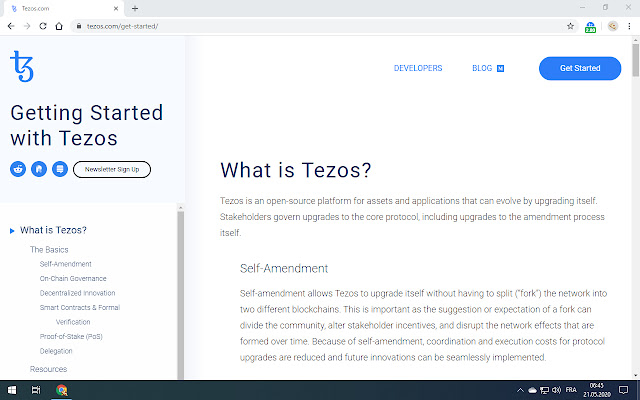The height and width of the screenshot is (400, 640).
Task: Click the Medium icon beside BLOG
Action: (500, 69)
